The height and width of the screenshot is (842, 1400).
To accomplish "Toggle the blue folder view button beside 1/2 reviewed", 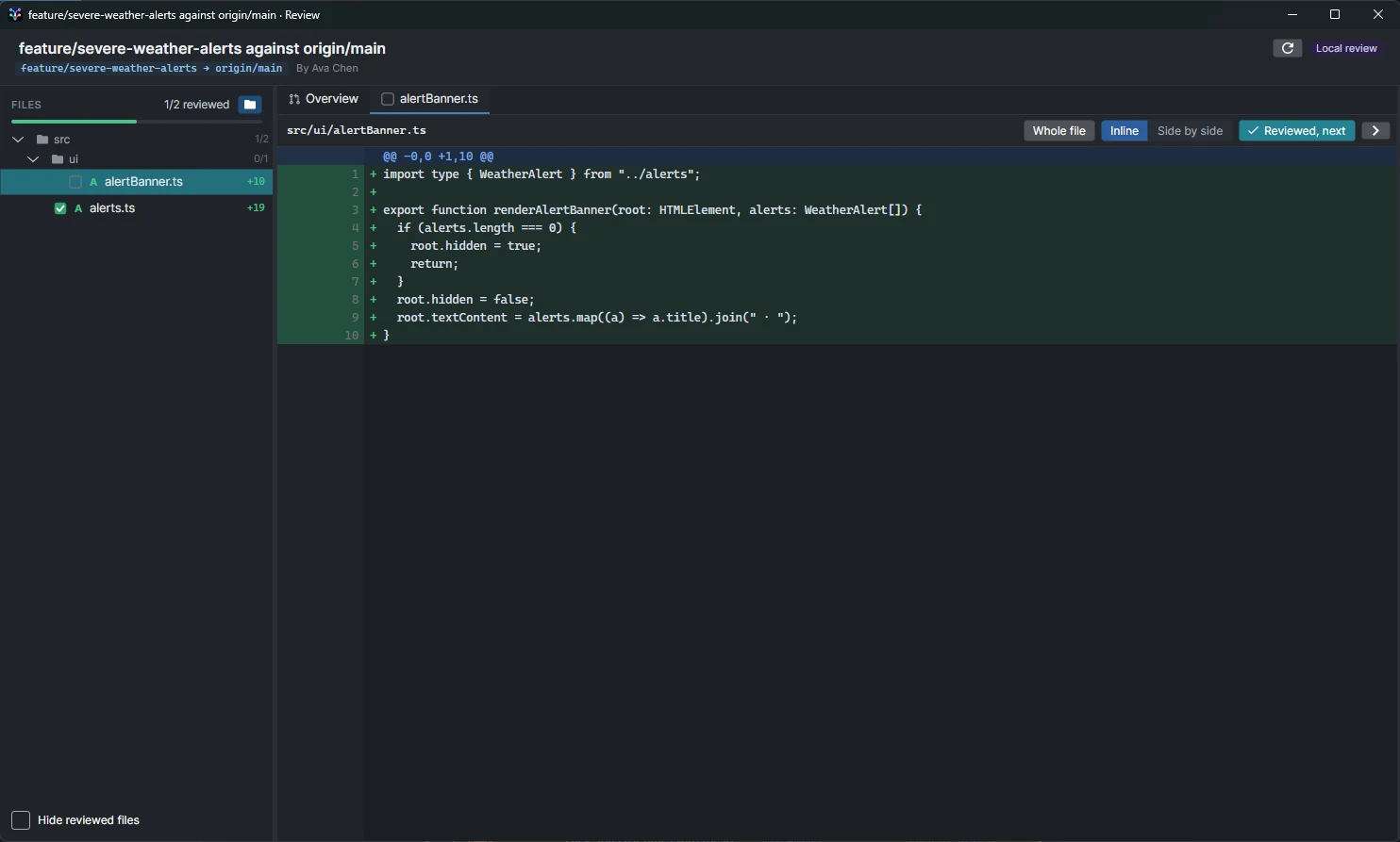I will (x=250, y=105).
